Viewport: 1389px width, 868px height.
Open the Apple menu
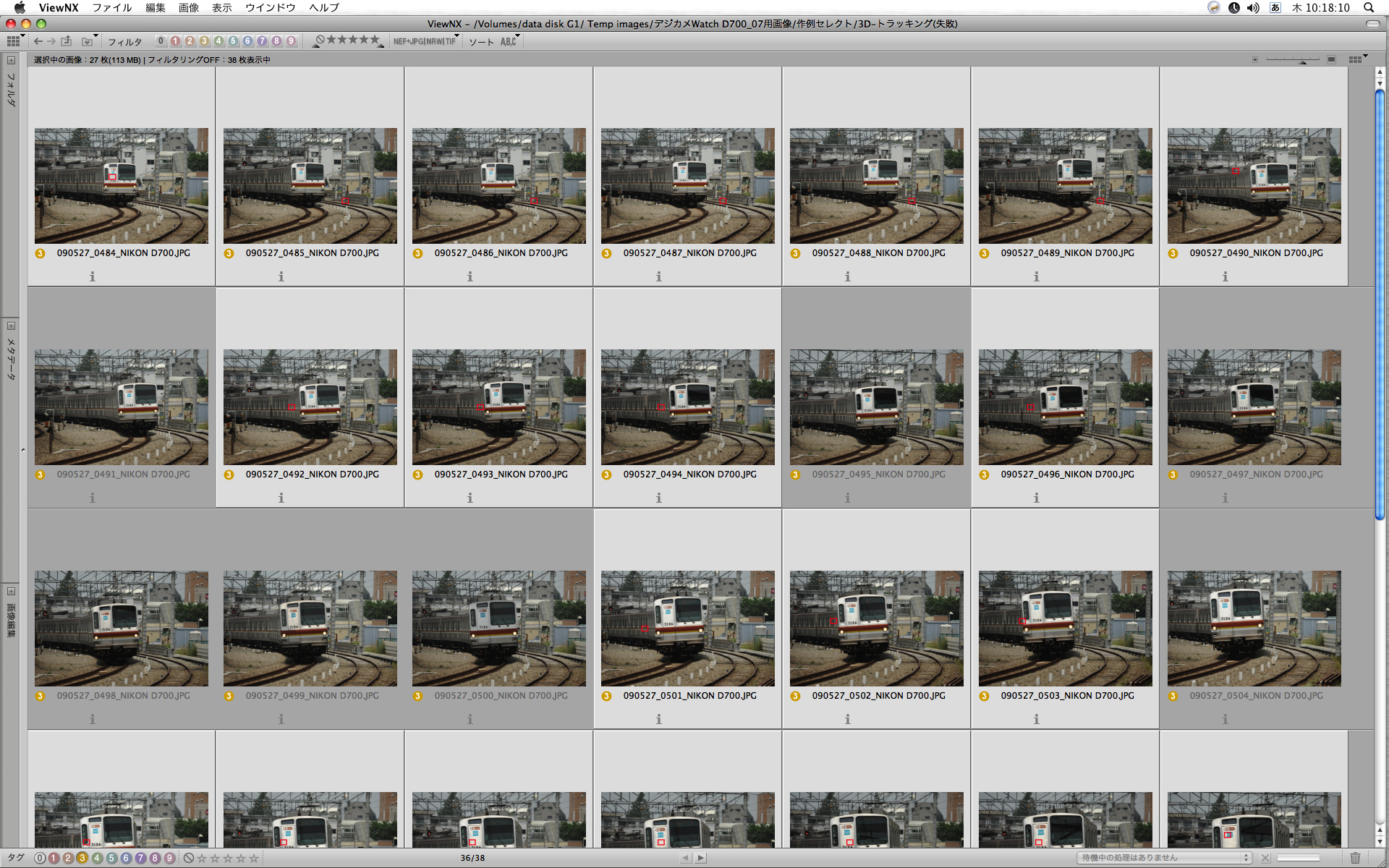(x=20, y=7)
